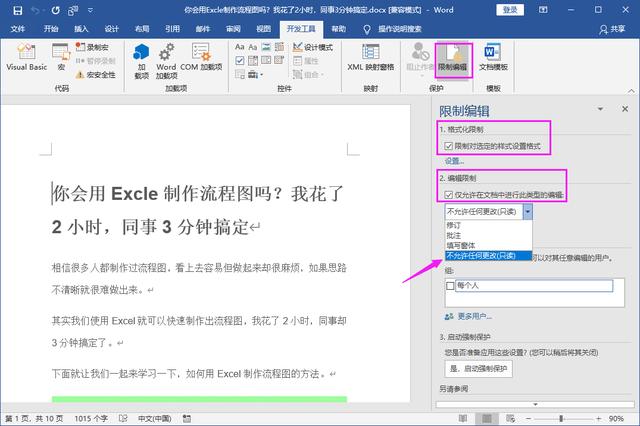Click the 1015 个字 word count

click(x=91, y=418)
